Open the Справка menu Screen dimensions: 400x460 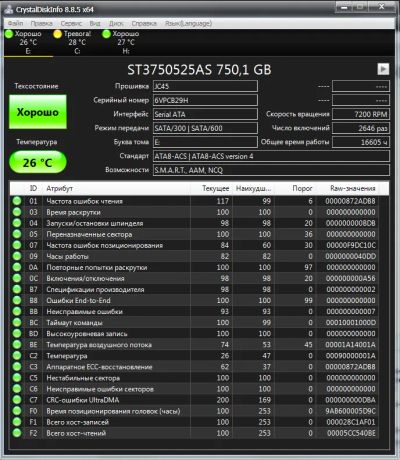pos(144,23)
